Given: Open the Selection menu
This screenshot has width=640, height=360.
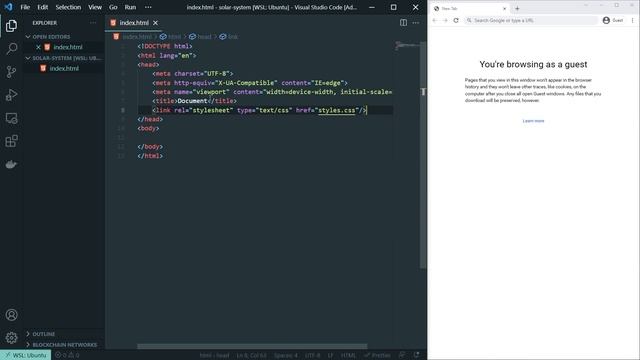Looking at the screenshot, I should pyautogui.click(x=68, y=7).
